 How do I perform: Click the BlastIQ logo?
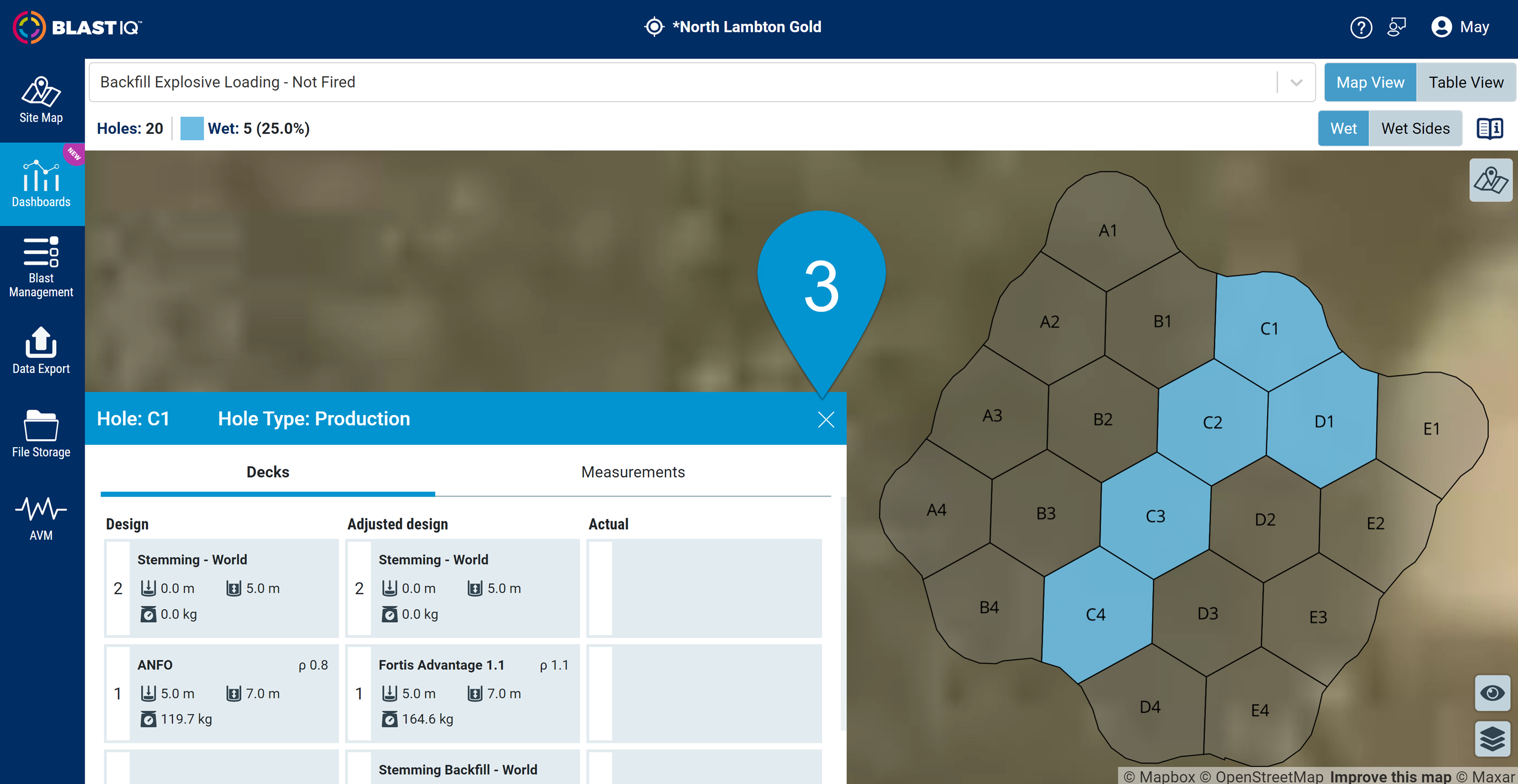(x=78, y=27)
